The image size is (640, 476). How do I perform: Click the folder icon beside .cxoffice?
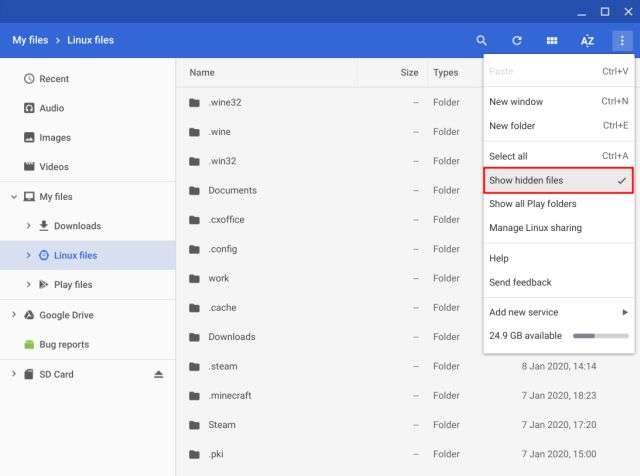(194, 220)
